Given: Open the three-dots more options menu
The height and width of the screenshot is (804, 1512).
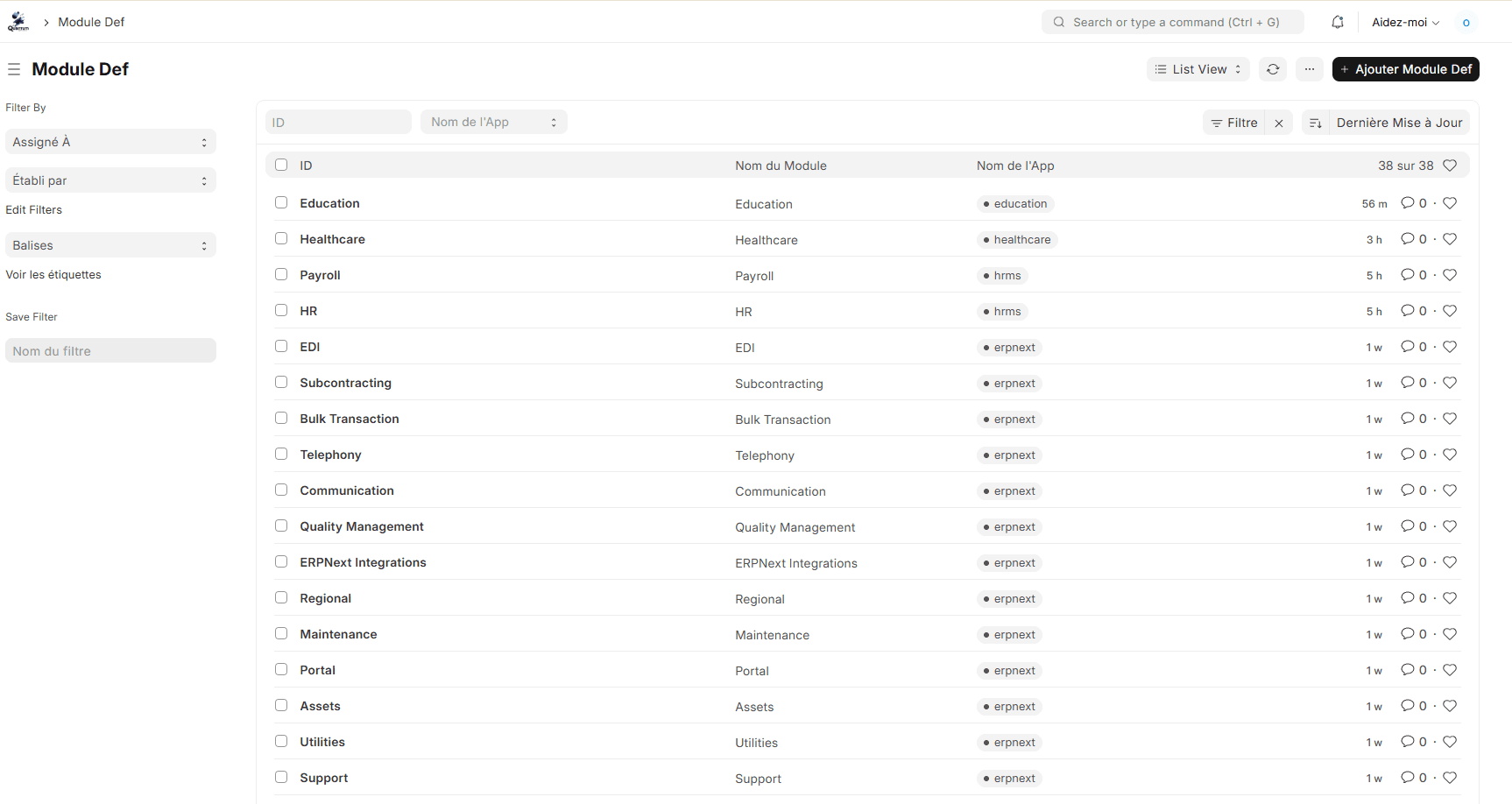Looking at the screenshot, I should [1310, 69].
